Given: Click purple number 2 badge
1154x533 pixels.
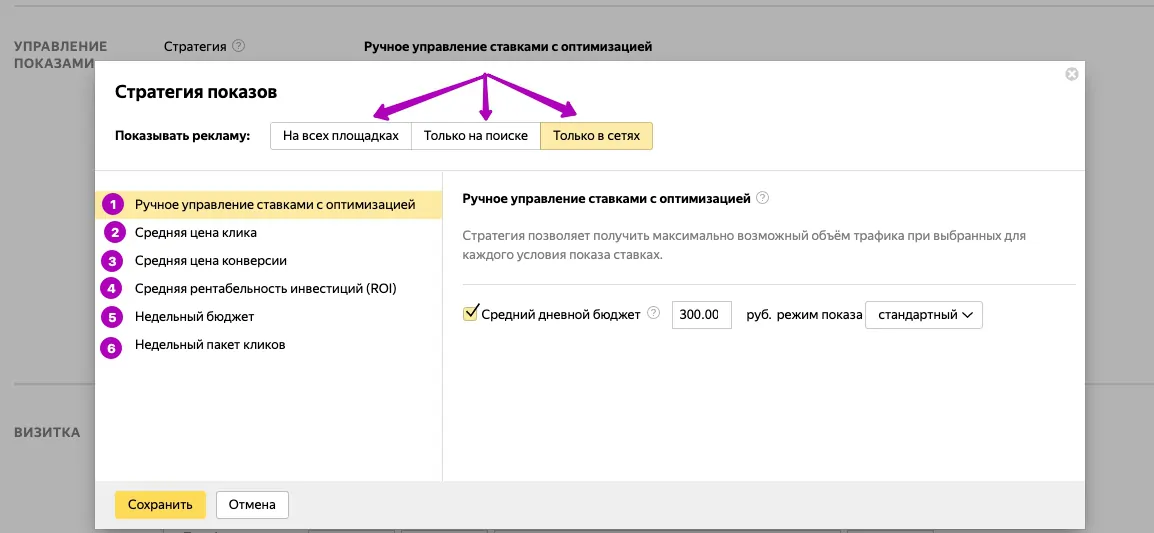Looking at the screenshot, I should (x=112, y=233).
